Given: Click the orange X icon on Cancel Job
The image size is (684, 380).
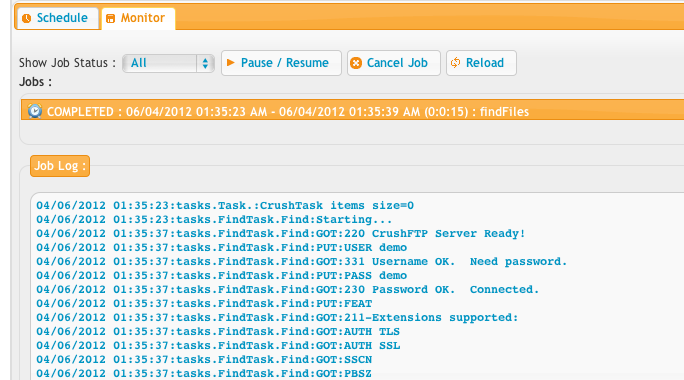Looking at the screenshot, I should [356, 63].
